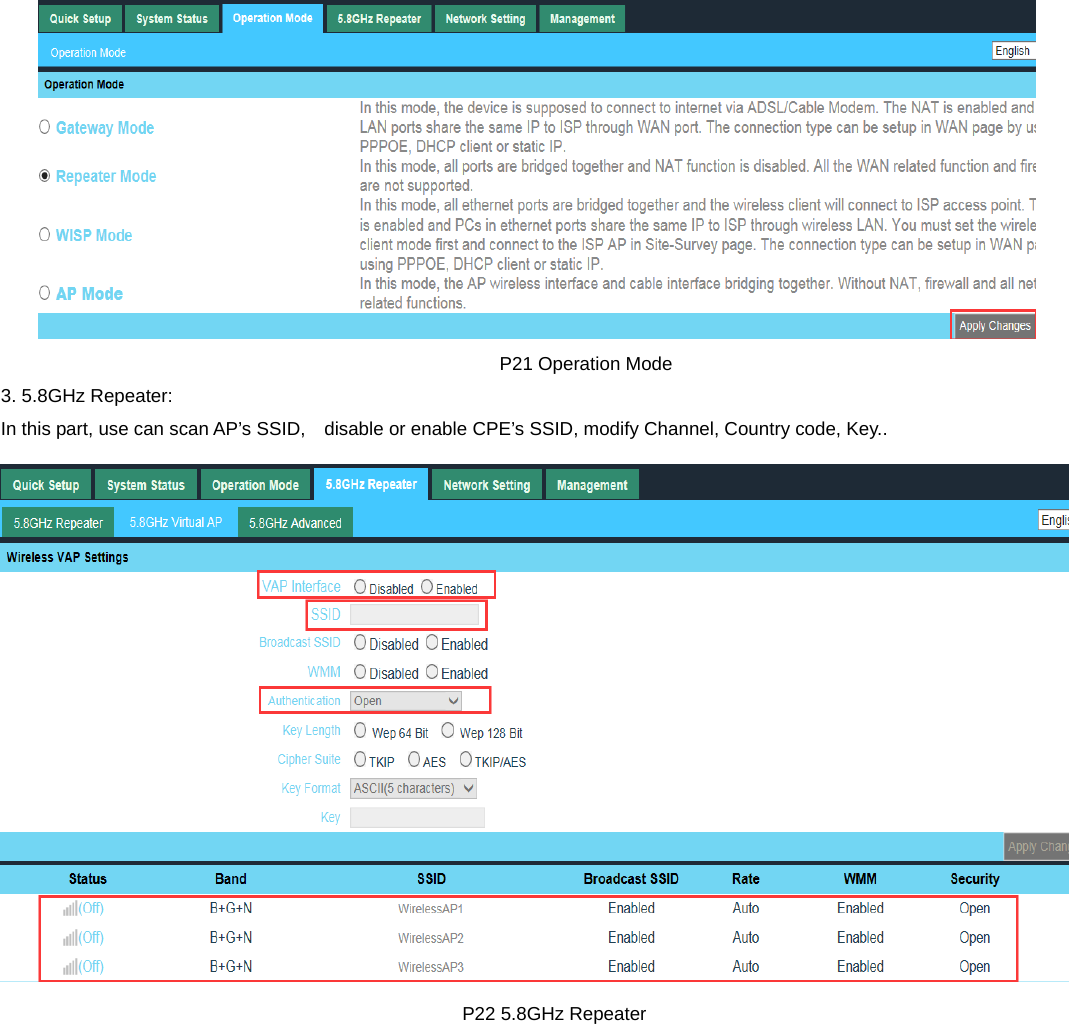The width and height of the screenshot is (1069, 1024).
Task: Open the 5.8GHz Virtual AP sub-tab
Action: 175,521
